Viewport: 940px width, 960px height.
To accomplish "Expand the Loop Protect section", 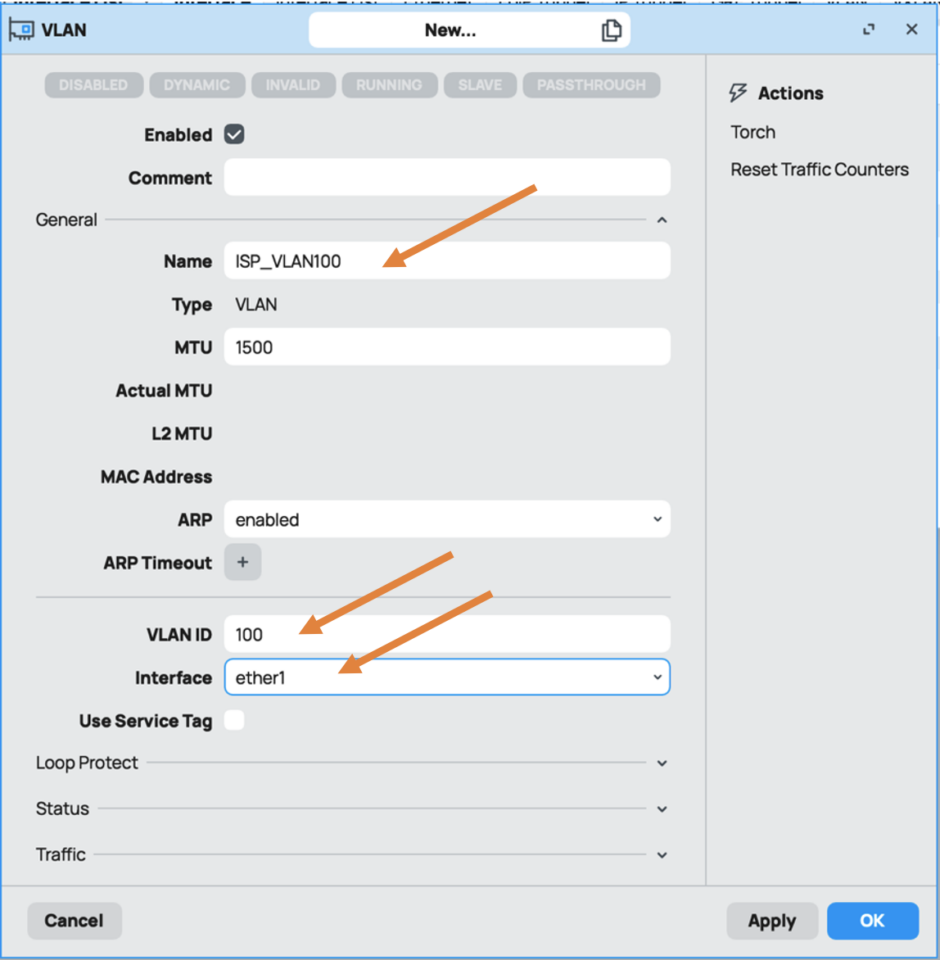I will pyautogui.click(x=661, y=762).
